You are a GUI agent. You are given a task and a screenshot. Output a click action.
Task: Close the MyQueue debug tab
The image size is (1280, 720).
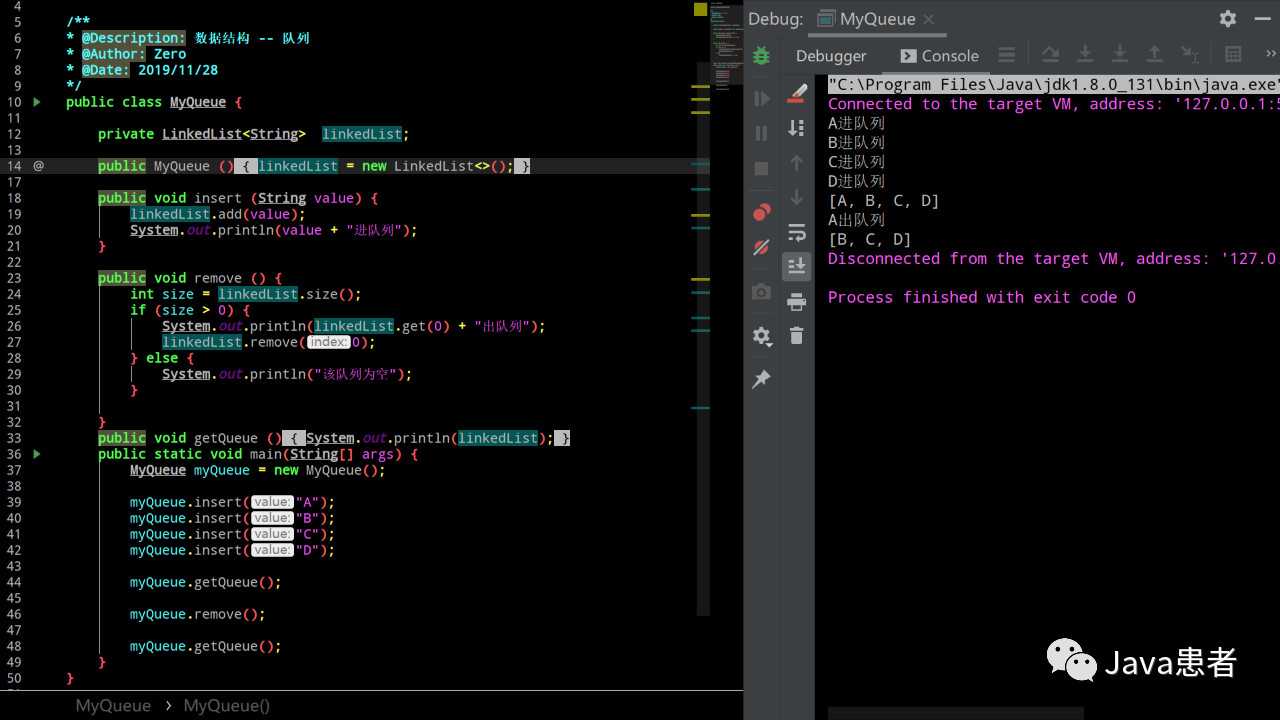(x=929, y=19)
